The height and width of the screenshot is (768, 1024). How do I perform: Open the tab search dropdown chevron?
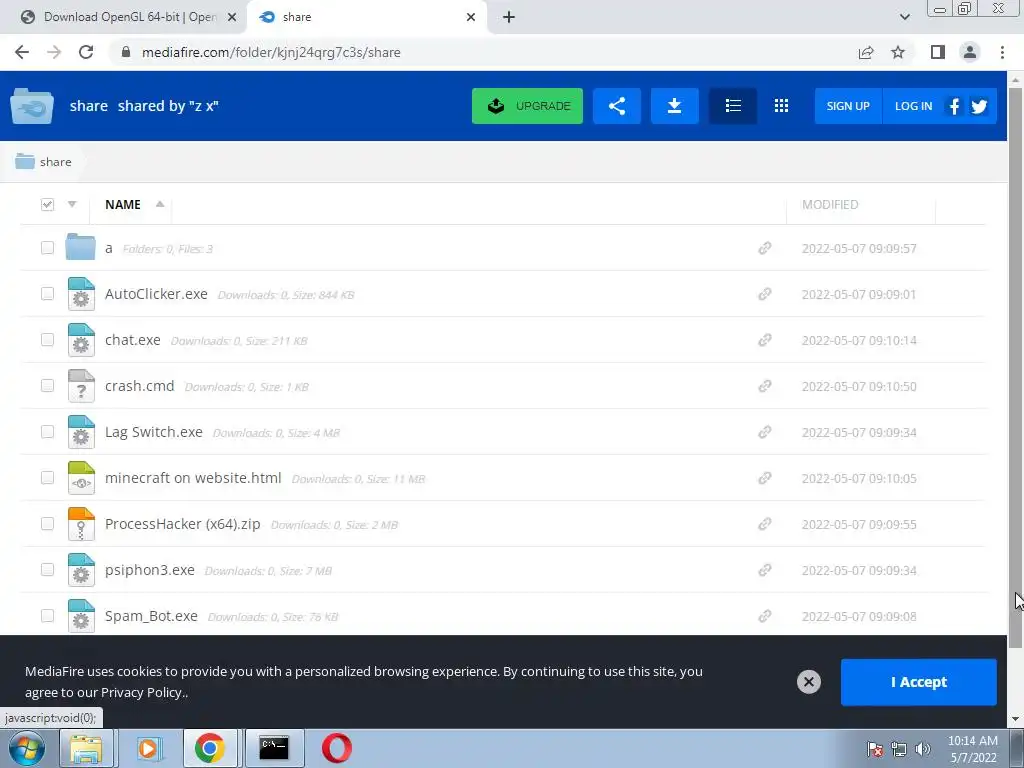click(x=904, y=17)
